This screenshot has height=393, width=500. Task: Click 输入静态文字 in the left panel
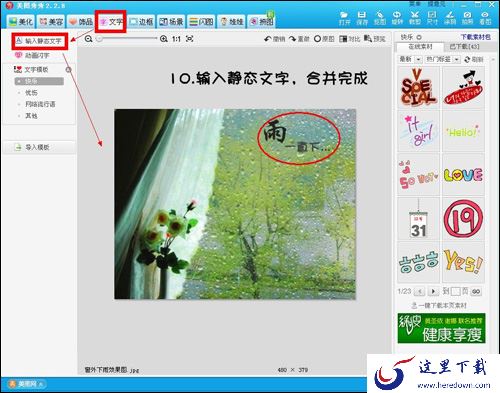coord(40,41)
